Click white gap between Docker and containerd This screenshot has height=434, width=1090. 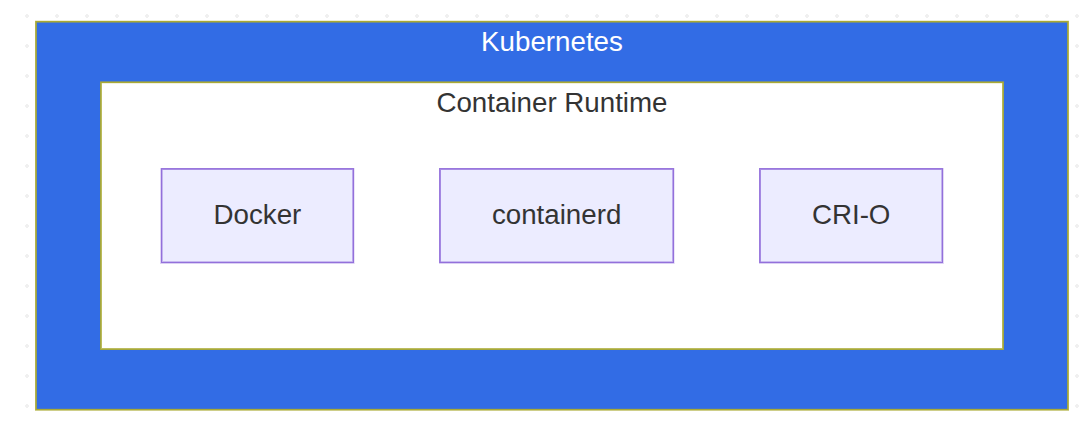[396, 215]
